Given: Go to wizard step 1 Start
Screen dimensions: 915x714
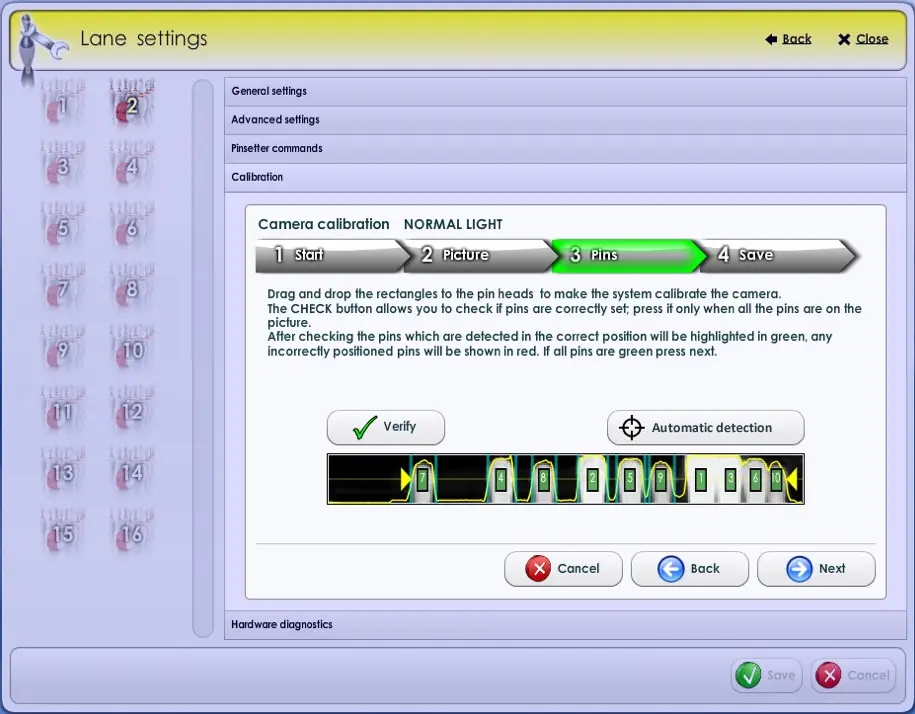Looking at the screenshot, I should coord(333,255).
